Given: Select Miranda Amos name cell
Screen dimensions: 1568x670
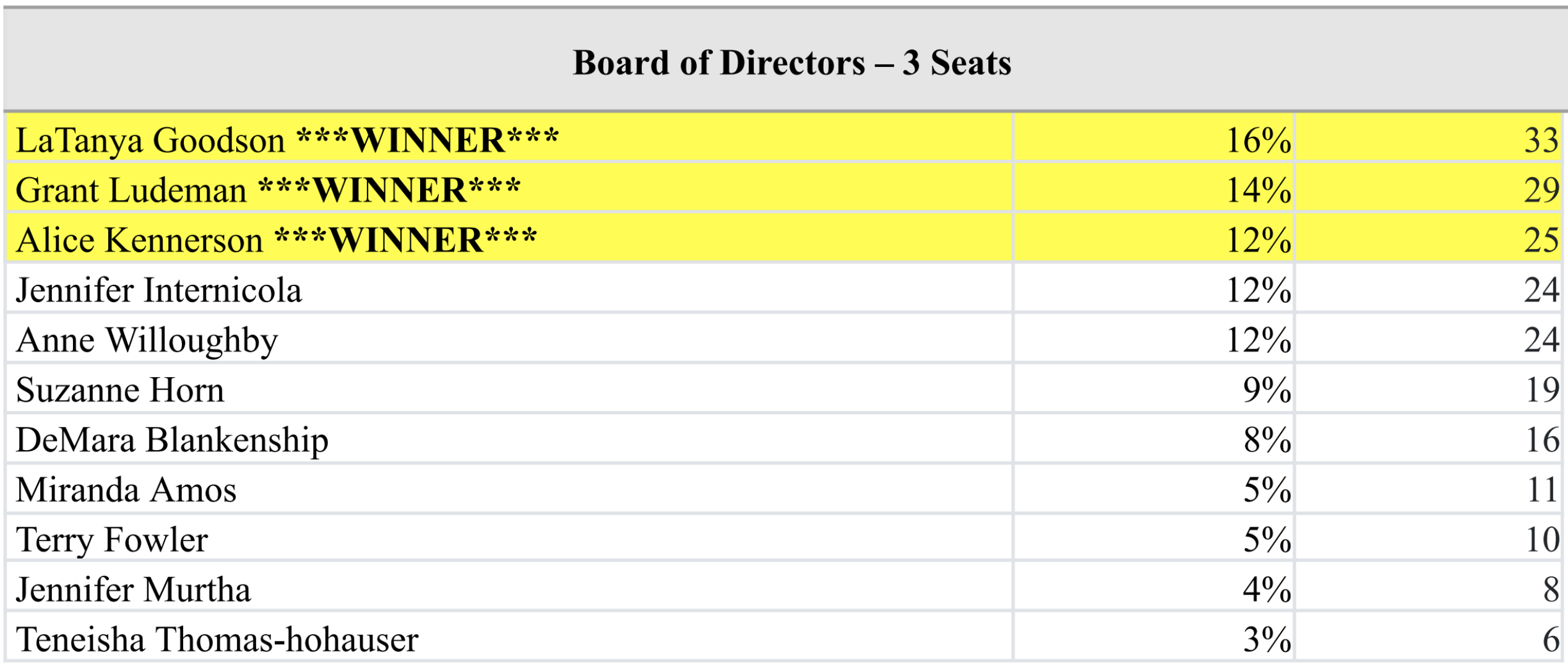Looking at the screenshot, I should 509,489.
